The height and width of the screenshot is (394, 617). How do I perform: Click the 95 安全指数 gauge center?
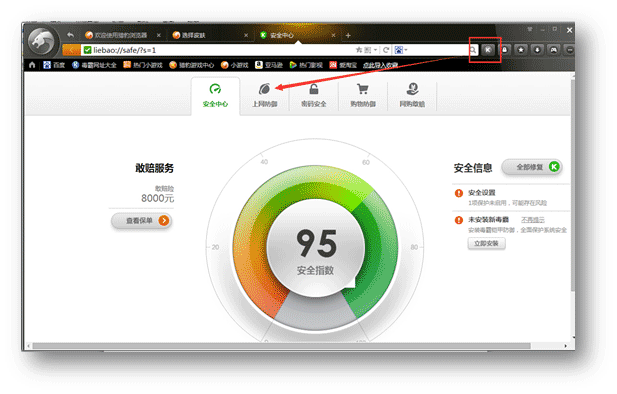tap(316, 248)
